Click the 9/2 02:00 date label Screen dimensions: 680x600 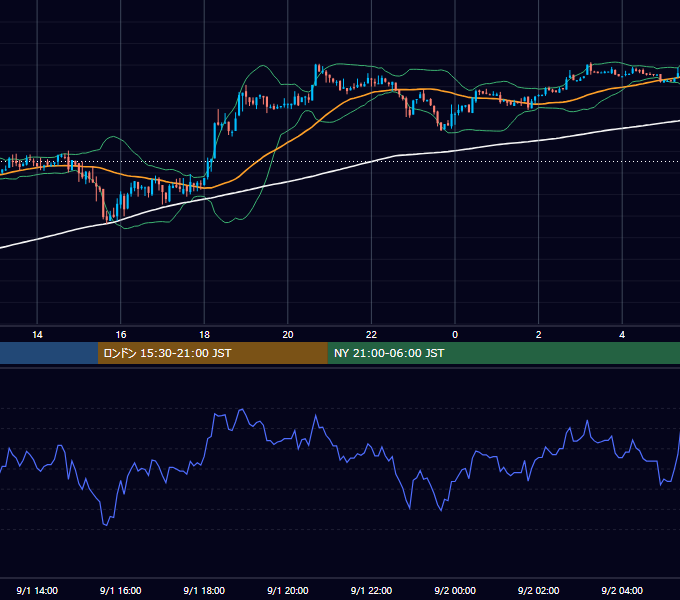(539, 590)
